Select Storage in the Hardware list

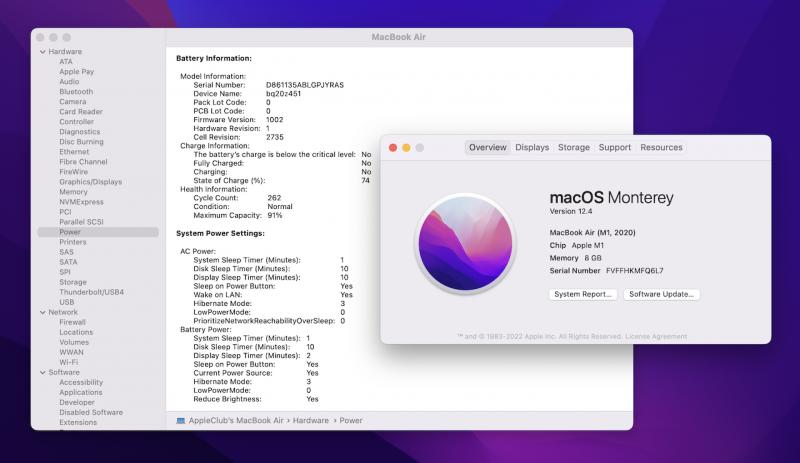click(72, 282)
